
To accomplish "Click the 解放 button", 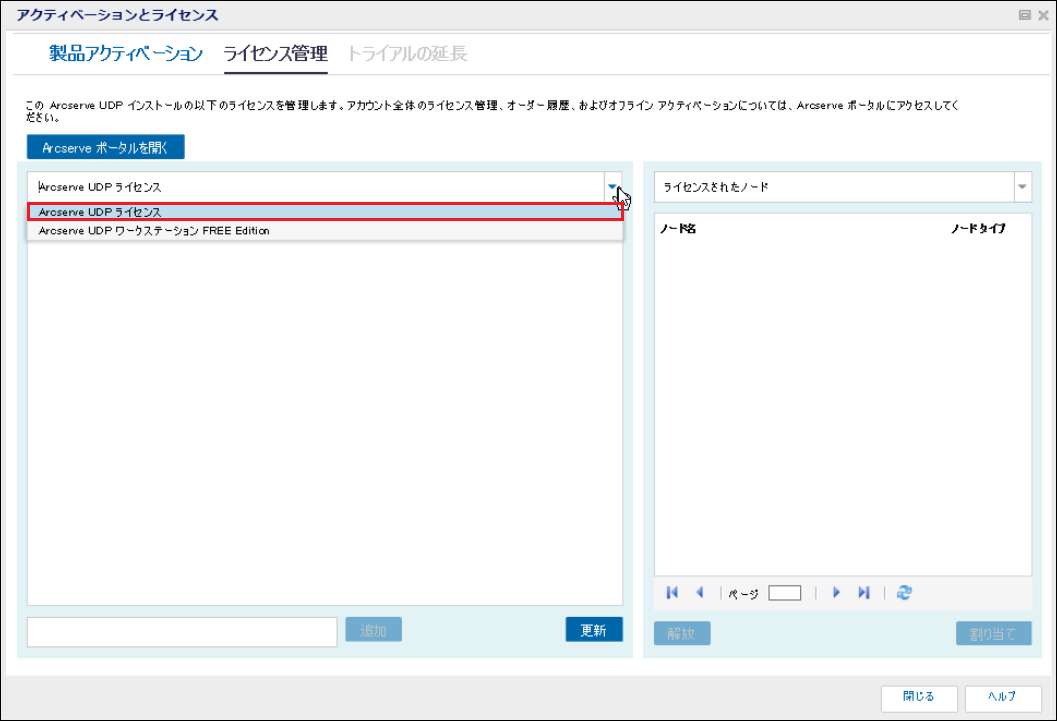I will coord(682,633).
